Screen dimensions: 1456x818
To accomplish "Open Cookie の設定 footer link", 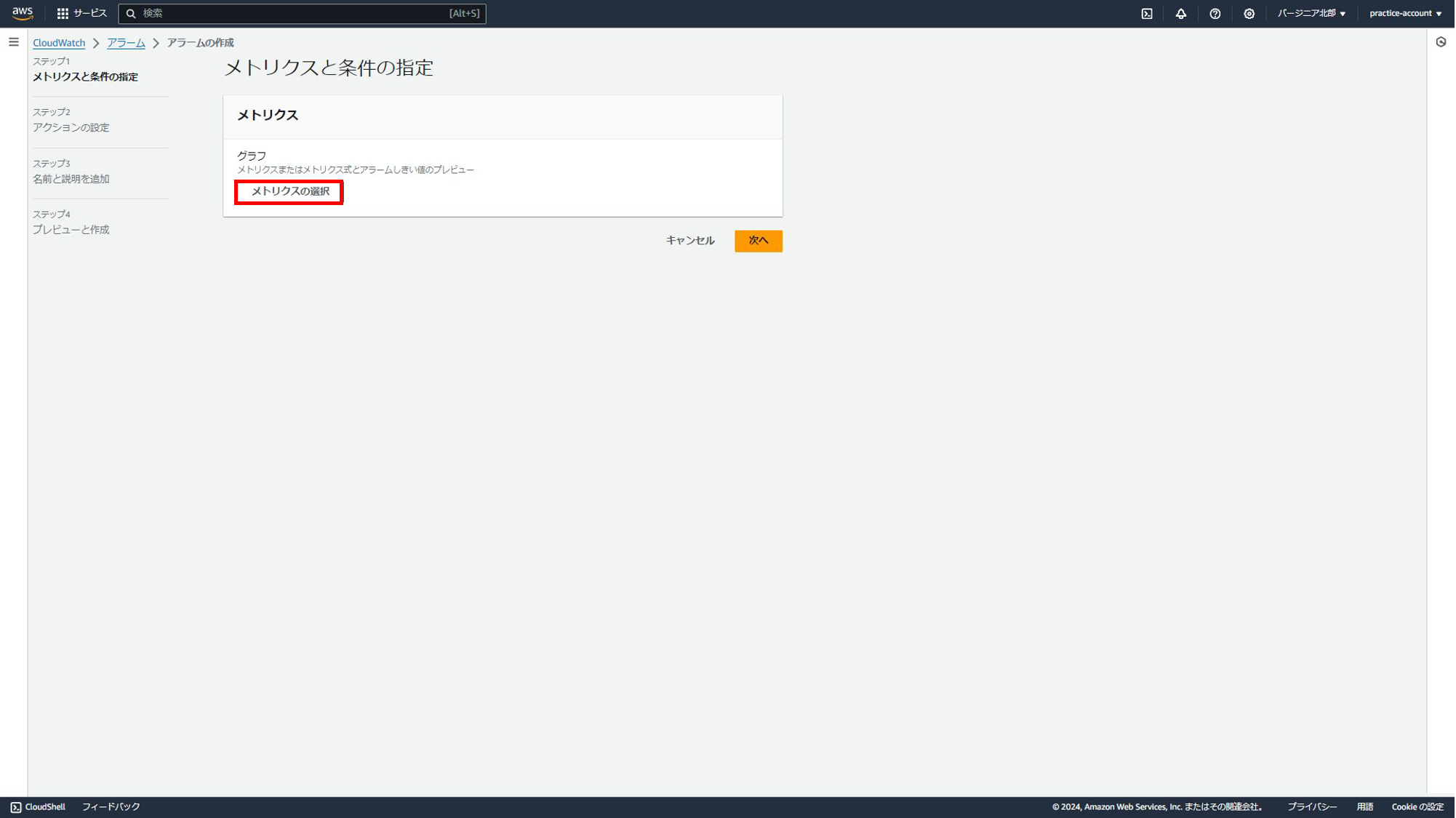I will click(x=1417, y=806).
